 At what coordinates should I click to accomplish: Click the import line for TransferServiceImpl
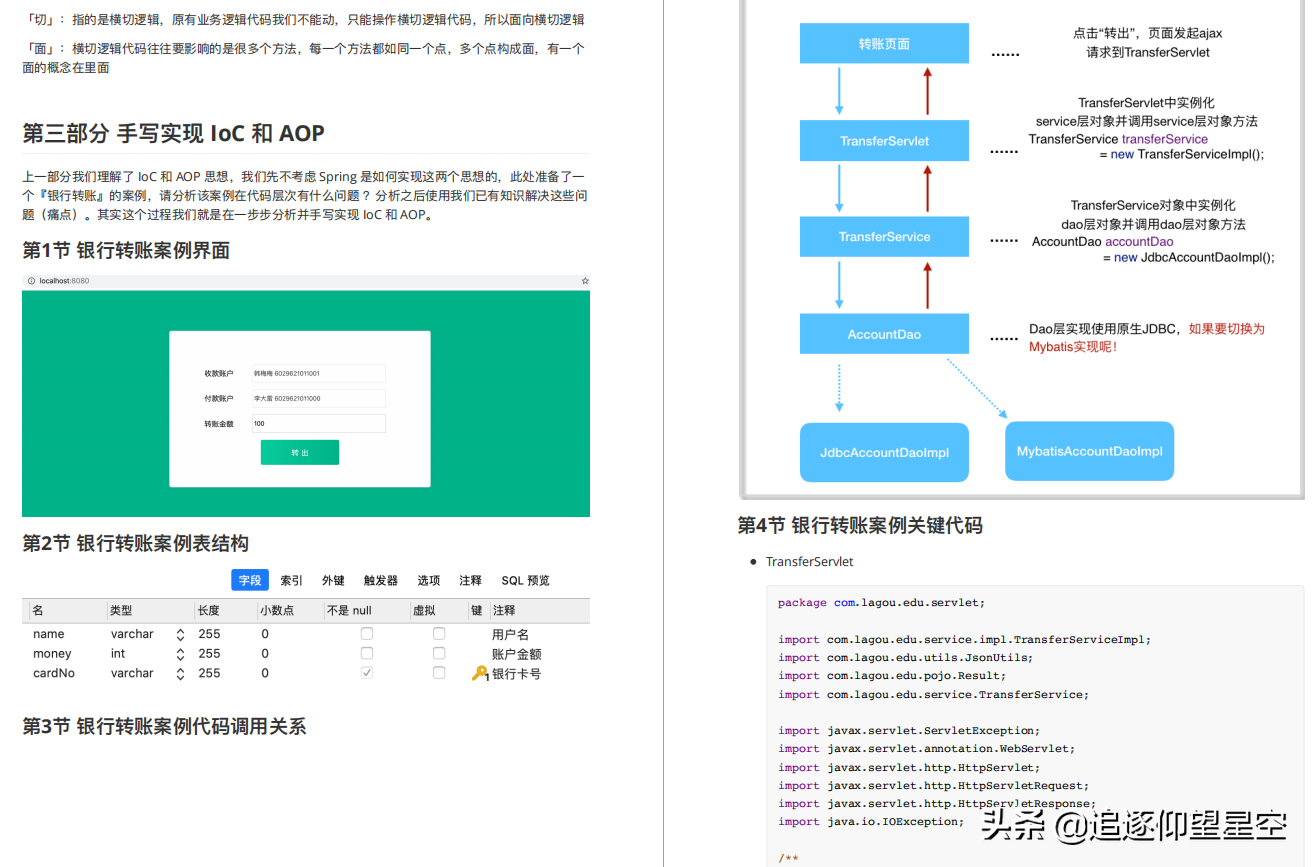(965, 639)
